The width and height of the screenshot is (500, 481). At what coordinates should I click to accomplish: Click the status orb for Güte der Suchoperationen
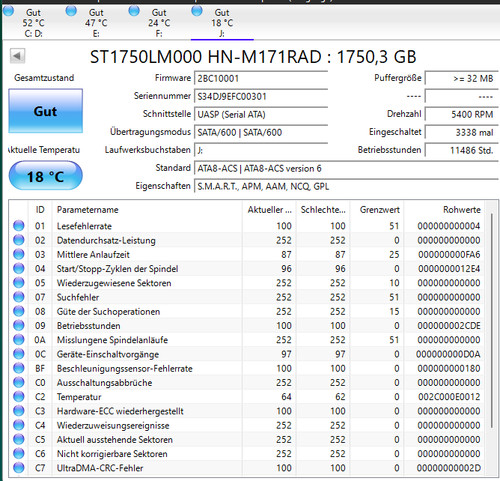19,311
